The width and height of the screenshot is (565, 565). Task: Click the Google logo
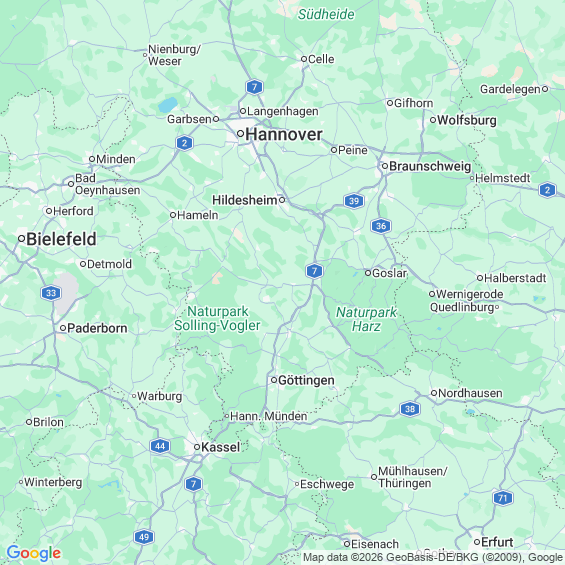pos(34,553)
